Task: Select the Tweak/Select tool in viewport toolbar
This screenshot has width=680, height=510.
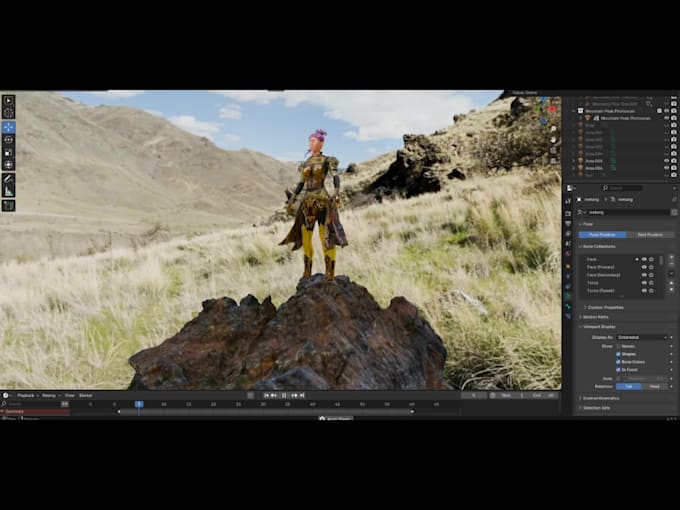Action: point(8,101)
